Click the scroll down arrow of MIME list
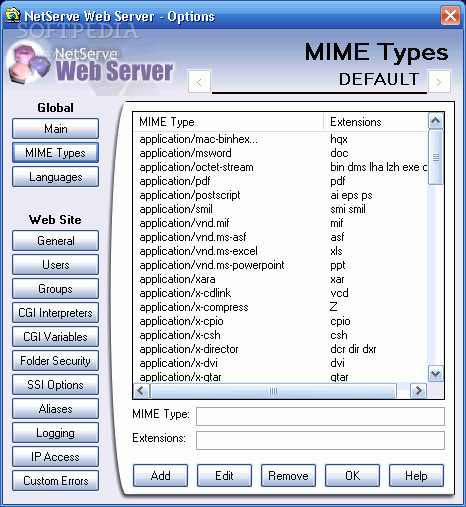This screenshot has height=507, width=466. (436, 374)
